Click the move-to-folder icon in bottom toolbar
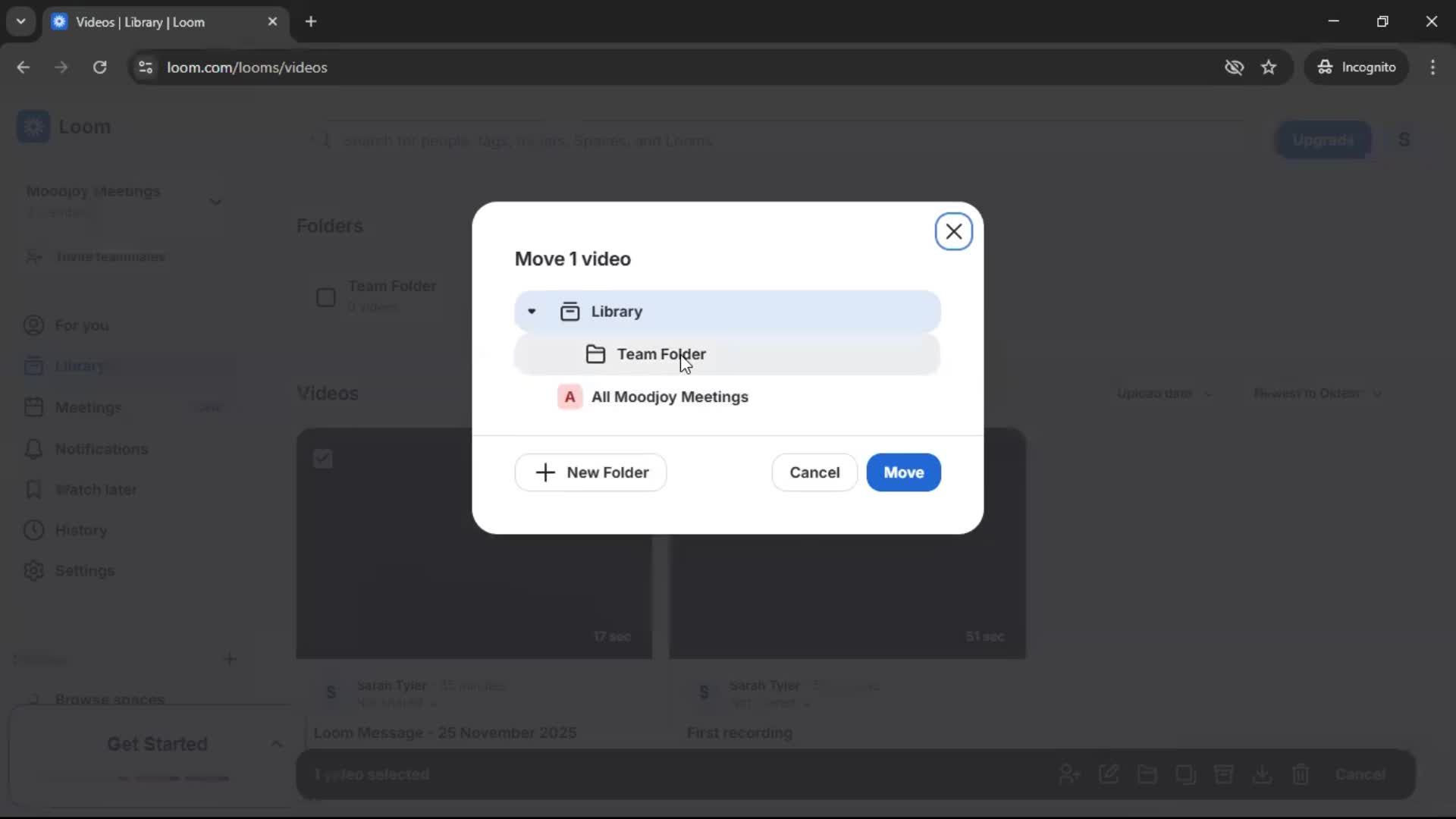The height and width of the screenshot is (819, 1456). pos(1147,774)
